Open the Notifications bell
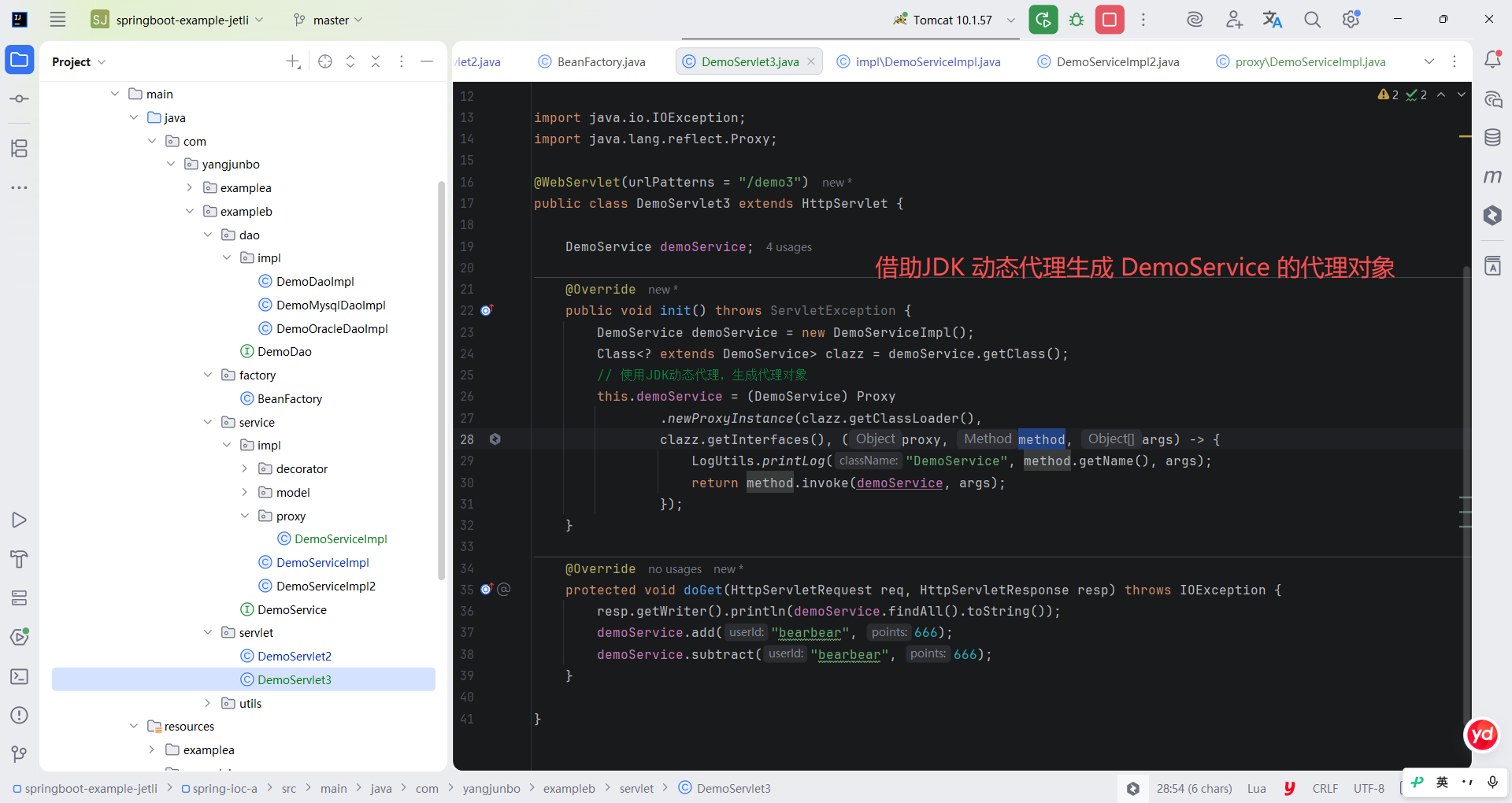 pyautogui.click(x=1492, y=60)
